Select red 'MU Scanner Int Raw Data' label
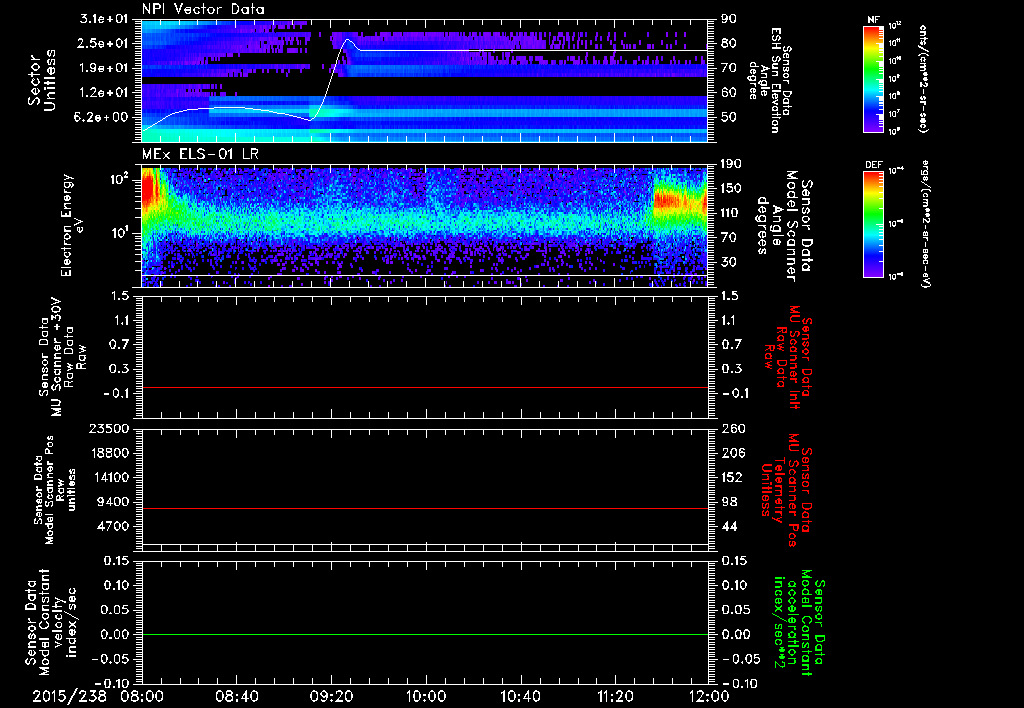This screenshot has width=1024, height=708. coord(786,357)
